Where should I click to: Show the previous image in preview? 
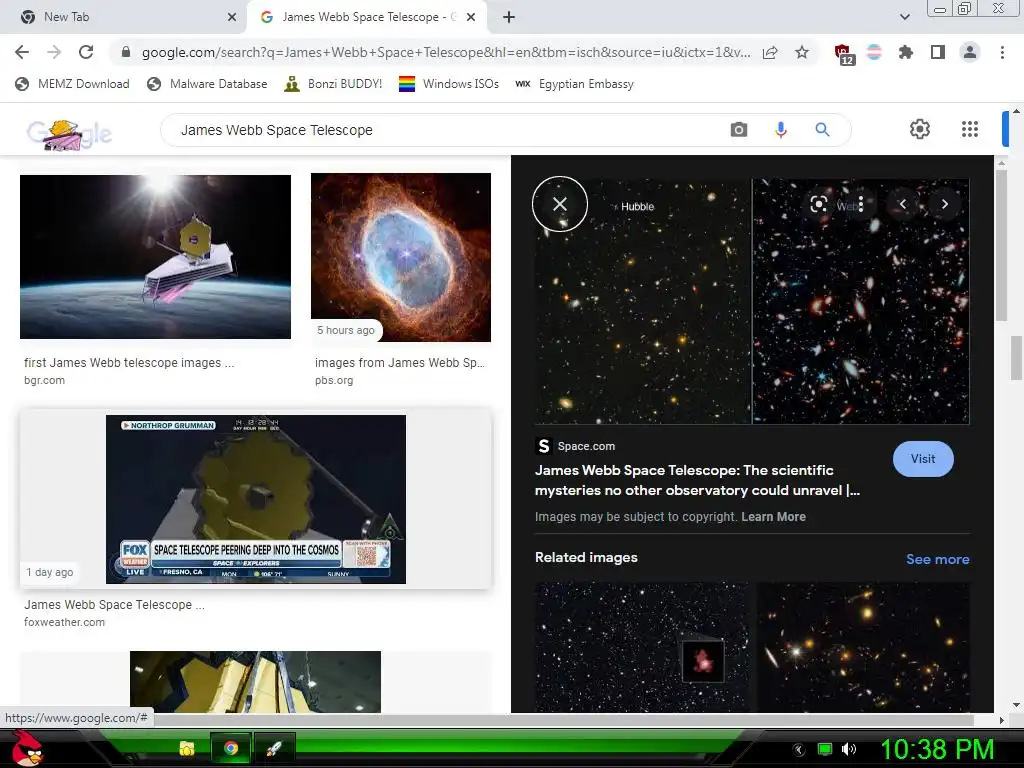(x=903, y=204)
